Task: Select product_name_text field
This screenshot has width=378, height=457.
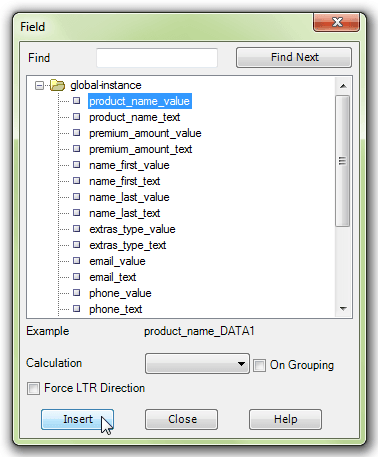Action: (135, 117)
